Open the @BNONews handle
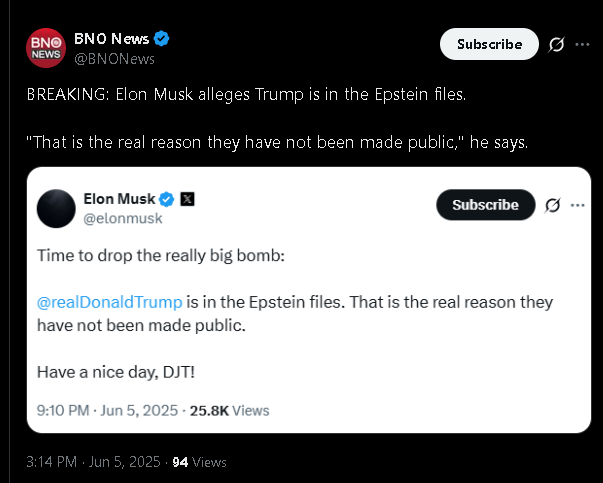Screen dimensions: 603x483 tap(114, 59)
